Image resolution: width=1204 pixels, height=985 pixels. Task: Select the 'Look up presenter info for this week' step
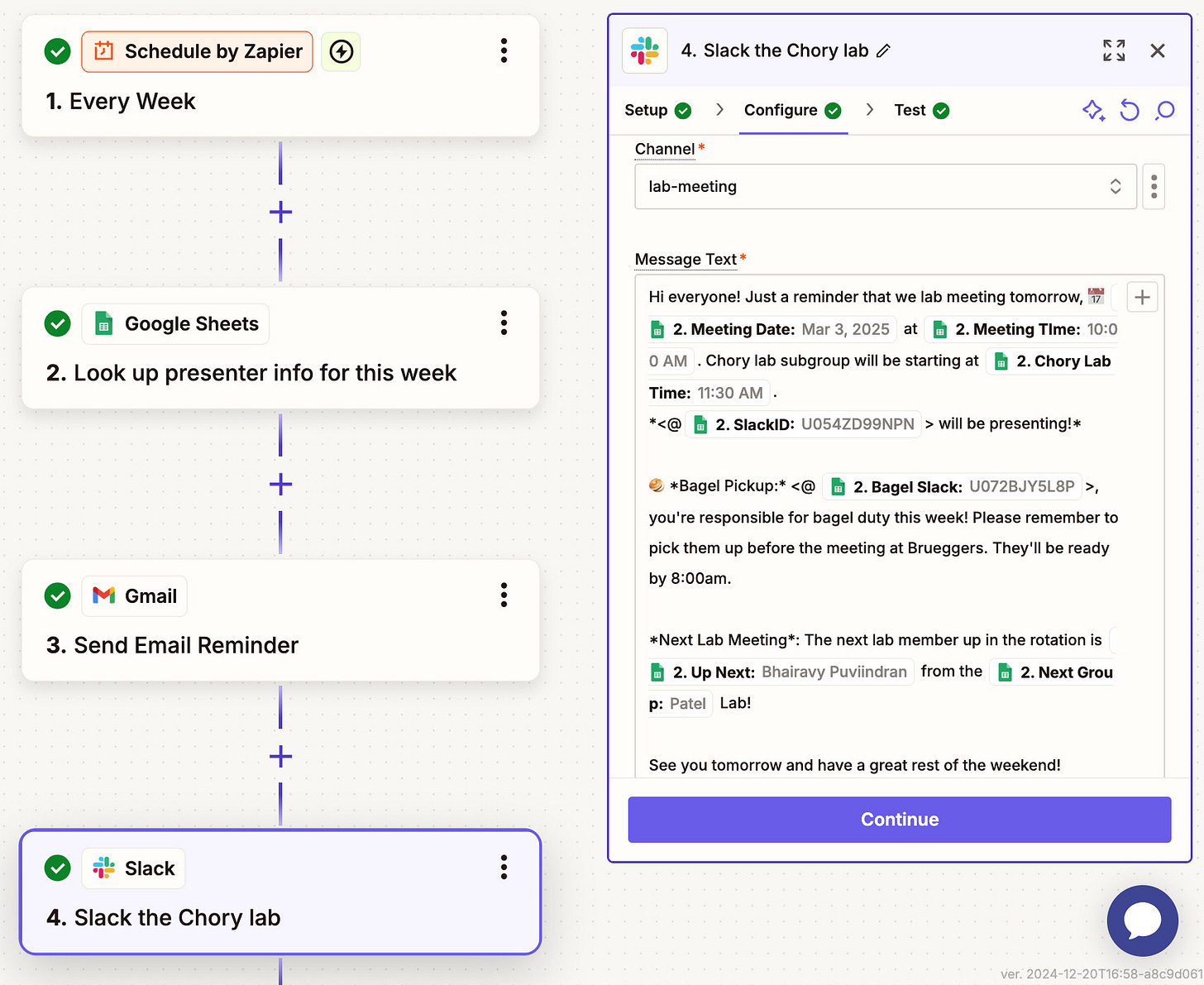[251, 373]
